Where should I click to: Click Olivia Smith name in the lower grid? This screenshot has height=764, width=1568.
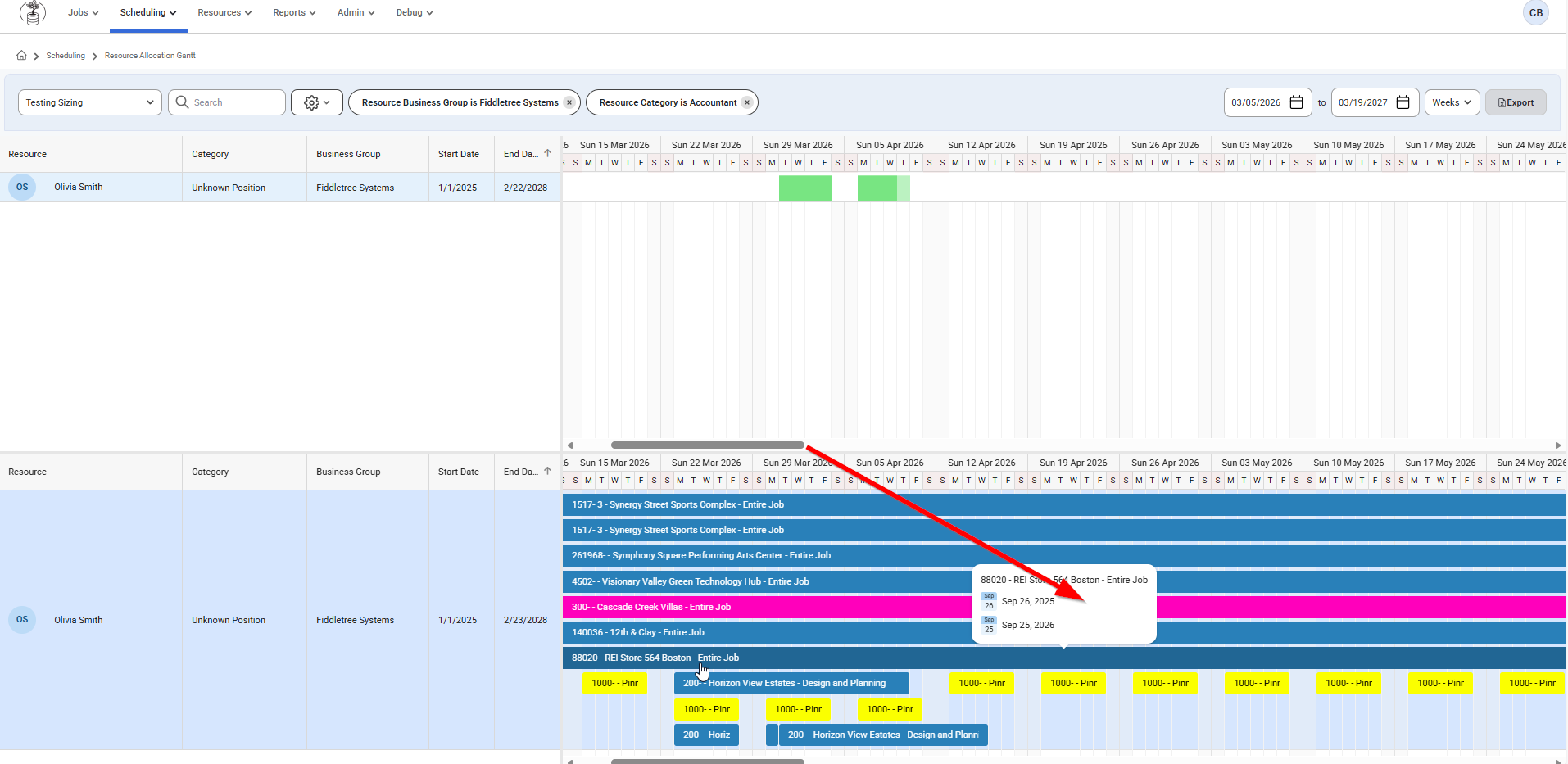[79, 620]
